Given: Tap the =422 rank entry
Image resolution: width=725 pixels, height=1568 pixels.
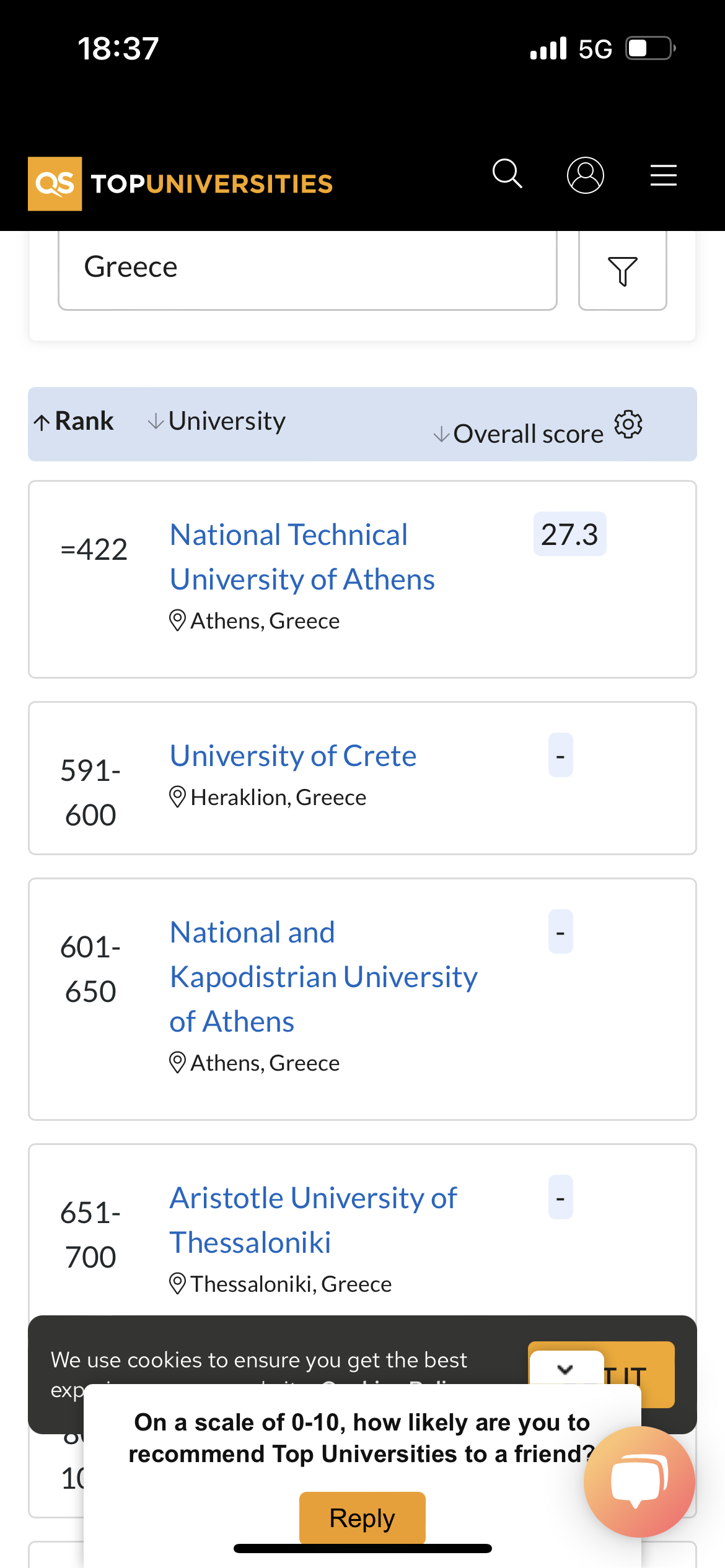Looking at the screenshot, I should 94,549.
